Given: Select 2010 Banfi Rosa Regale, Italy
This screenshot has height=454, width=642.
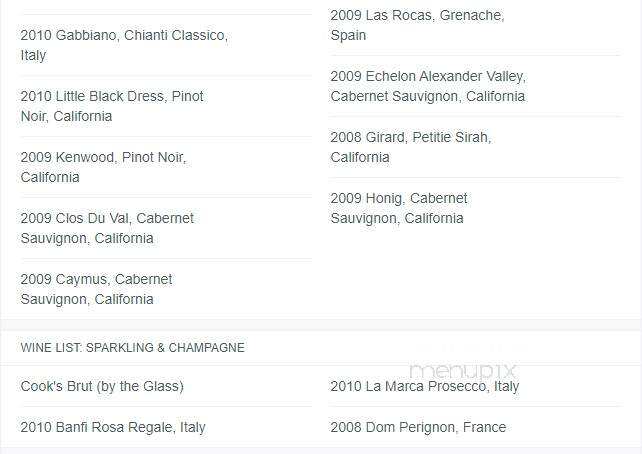Looking at the screenshot, I should [x=113, y=427].
